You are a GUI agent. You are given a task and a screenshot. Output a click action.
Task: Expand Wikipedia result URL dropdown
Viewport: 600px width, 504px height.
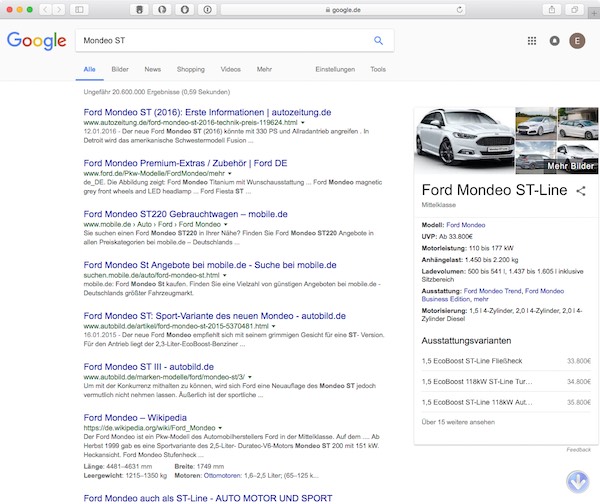coord(220,428)
